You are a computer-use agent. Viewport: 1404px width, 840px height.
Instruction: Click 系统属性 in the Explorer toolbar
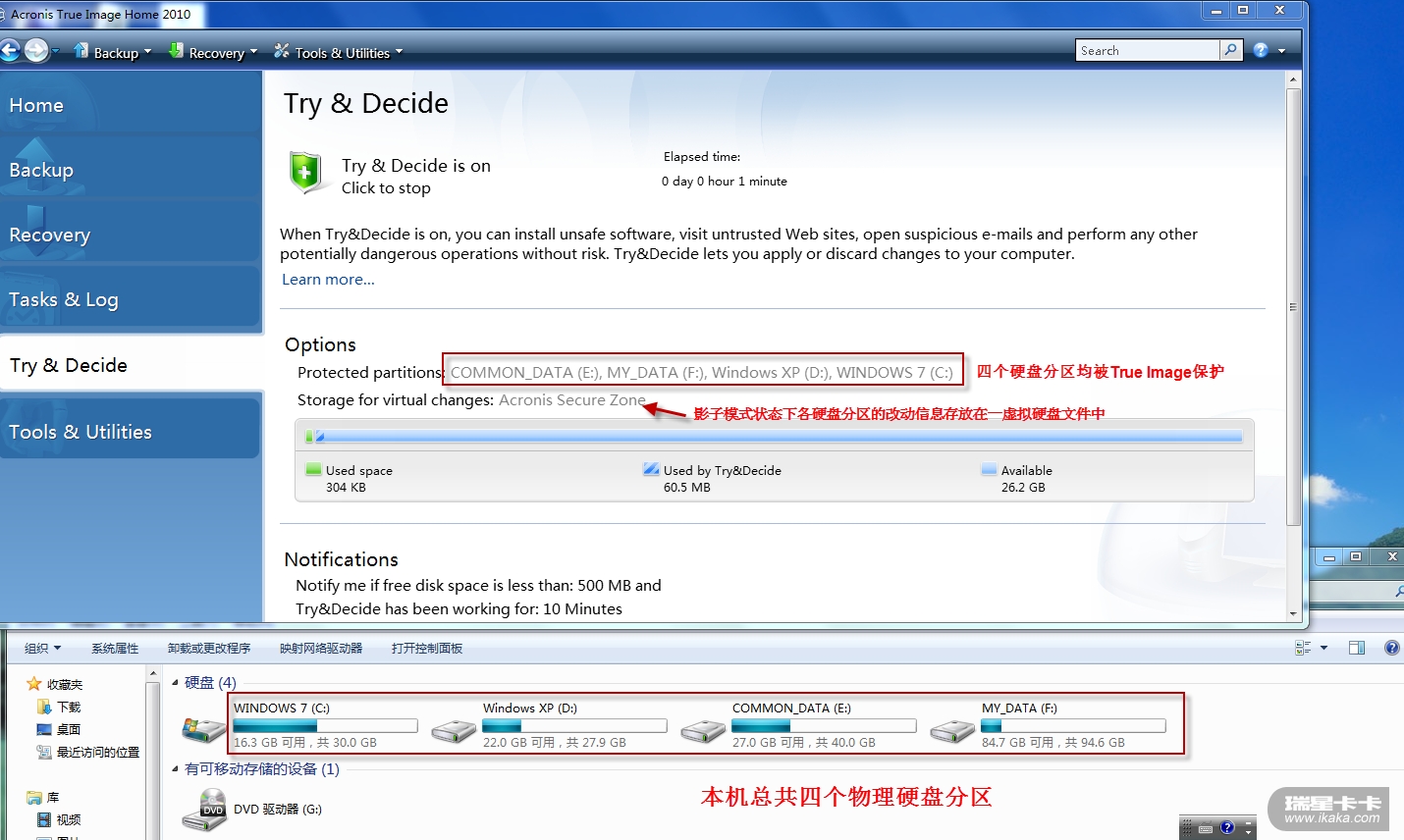click(x=115, y=648)
